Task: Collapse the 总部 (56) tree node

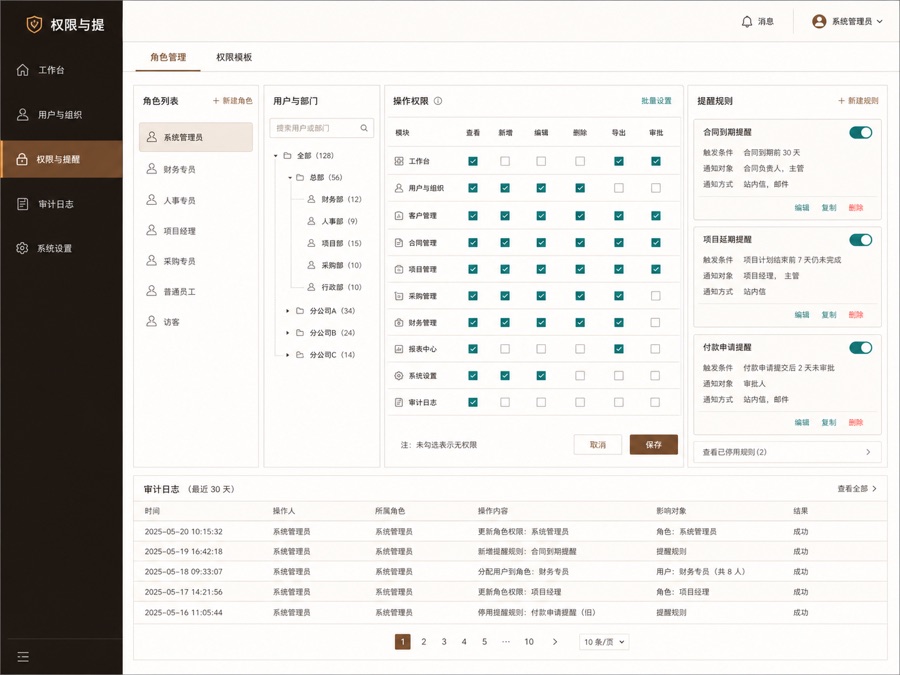Action: 290,178
